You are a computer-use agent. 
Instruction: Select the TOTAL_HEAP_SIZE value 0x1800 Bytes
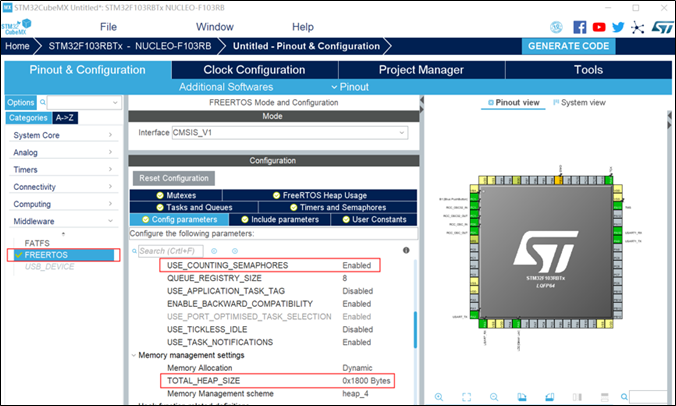click(366, 381)
